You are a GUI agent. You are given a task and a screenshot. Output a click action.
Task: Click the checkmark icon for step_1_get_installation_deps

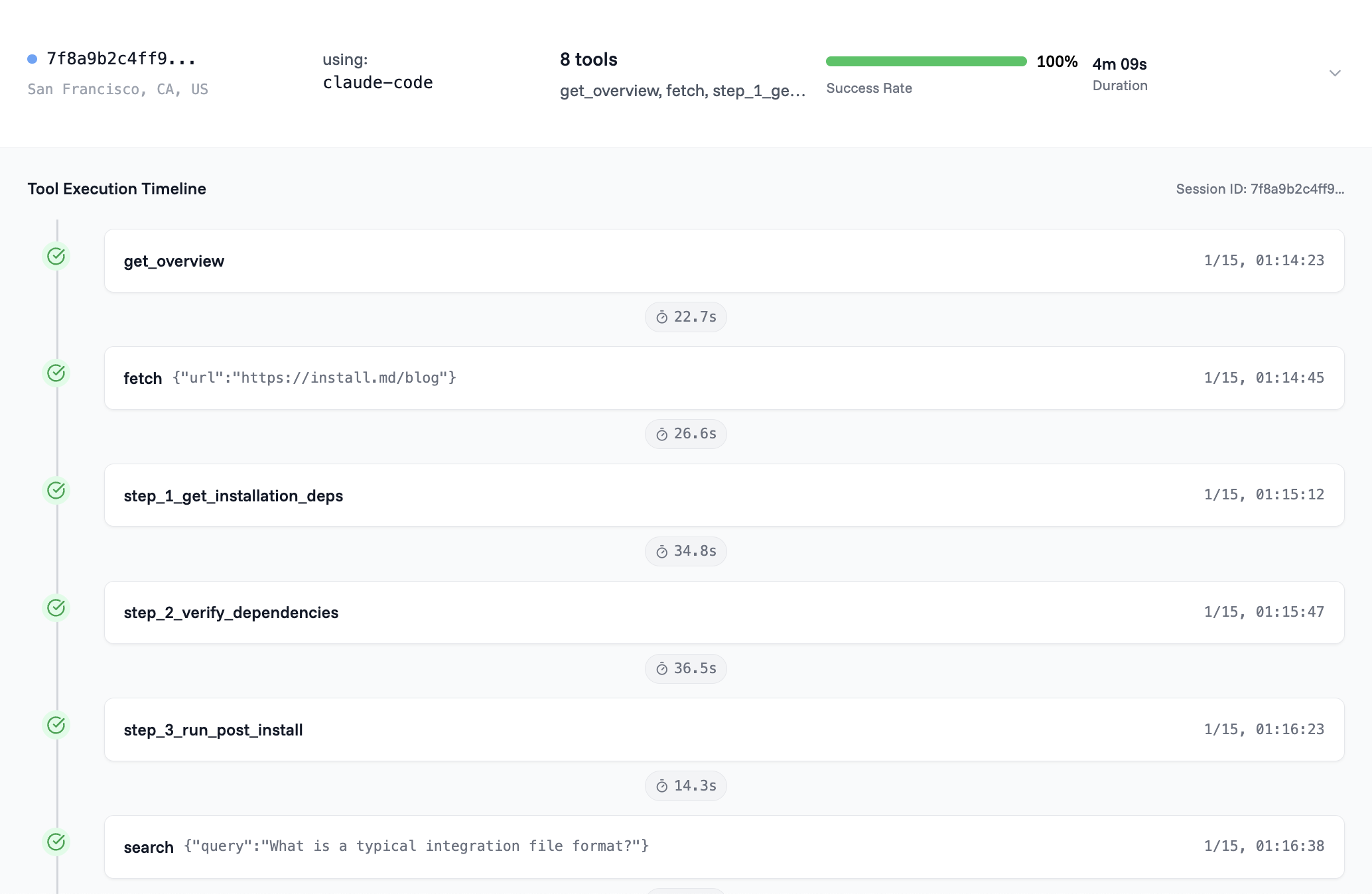56,490
